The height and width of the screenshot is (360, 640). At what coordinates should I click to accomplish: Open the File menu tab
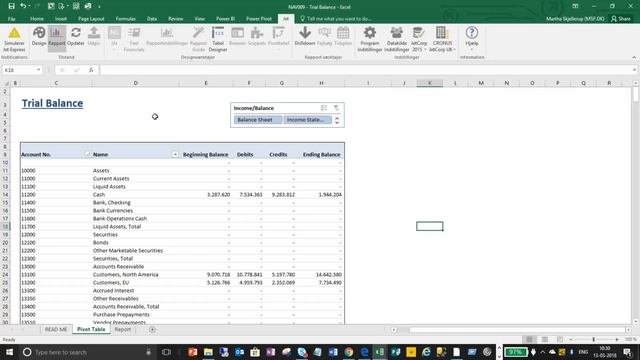[11, 19]
